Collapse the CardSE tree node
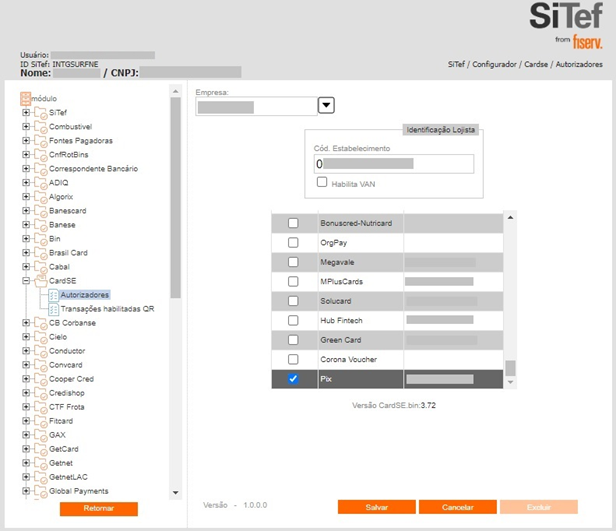Image resolution: width=616 pixels, height=531 pixels. 26,281
